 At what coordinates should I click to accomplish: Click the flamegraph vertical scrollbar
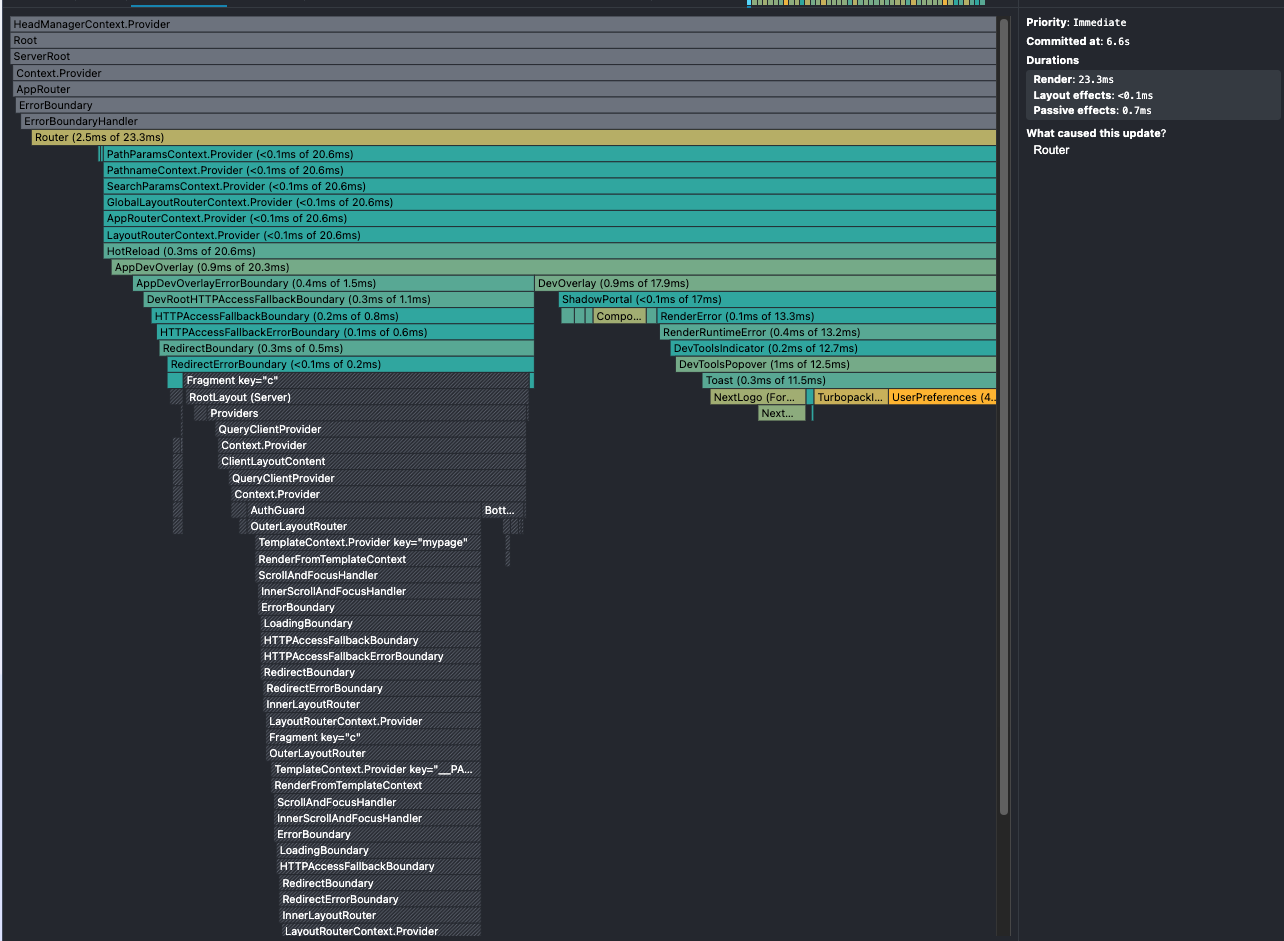click(x=1003, y=416)
